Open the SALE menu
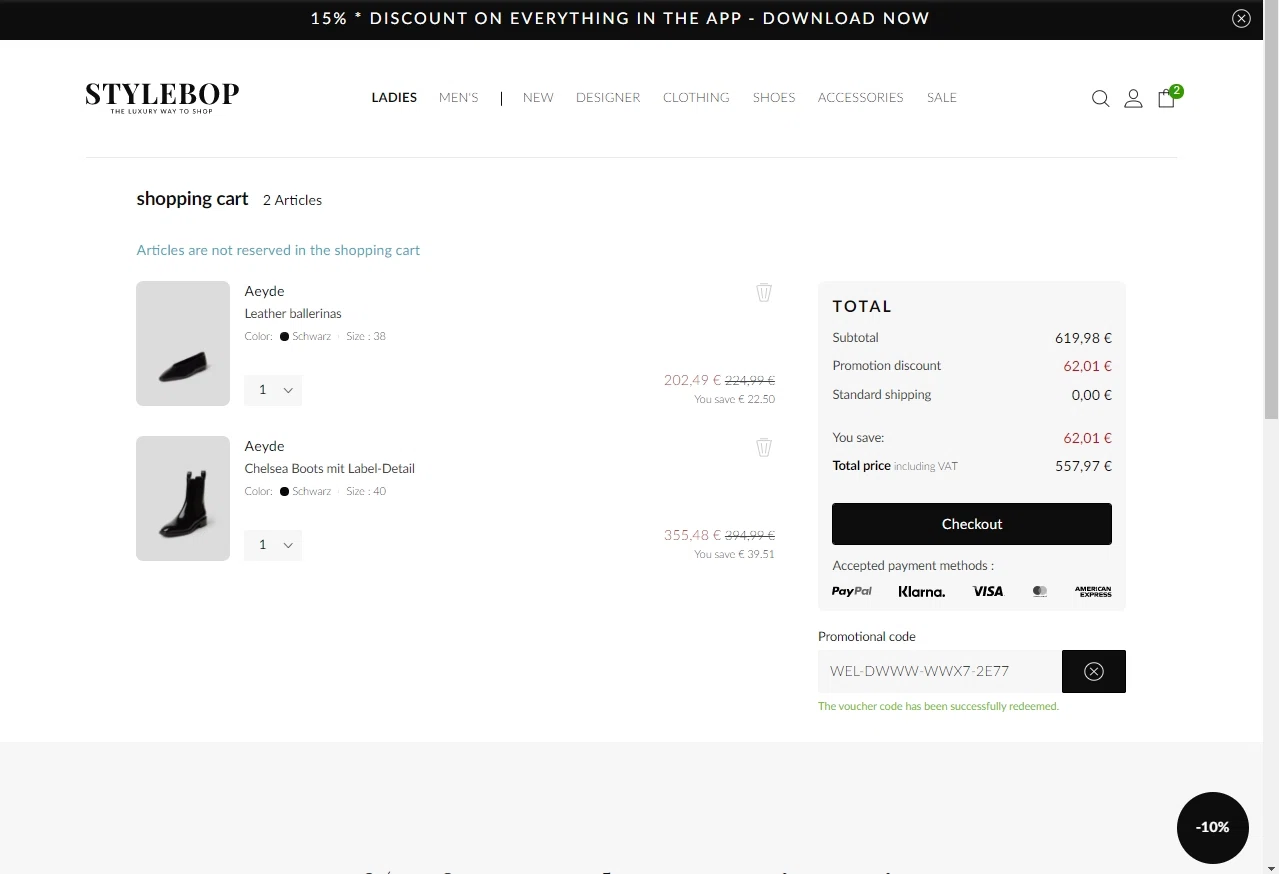1279x874 pixels. click(x=942, y=97)
